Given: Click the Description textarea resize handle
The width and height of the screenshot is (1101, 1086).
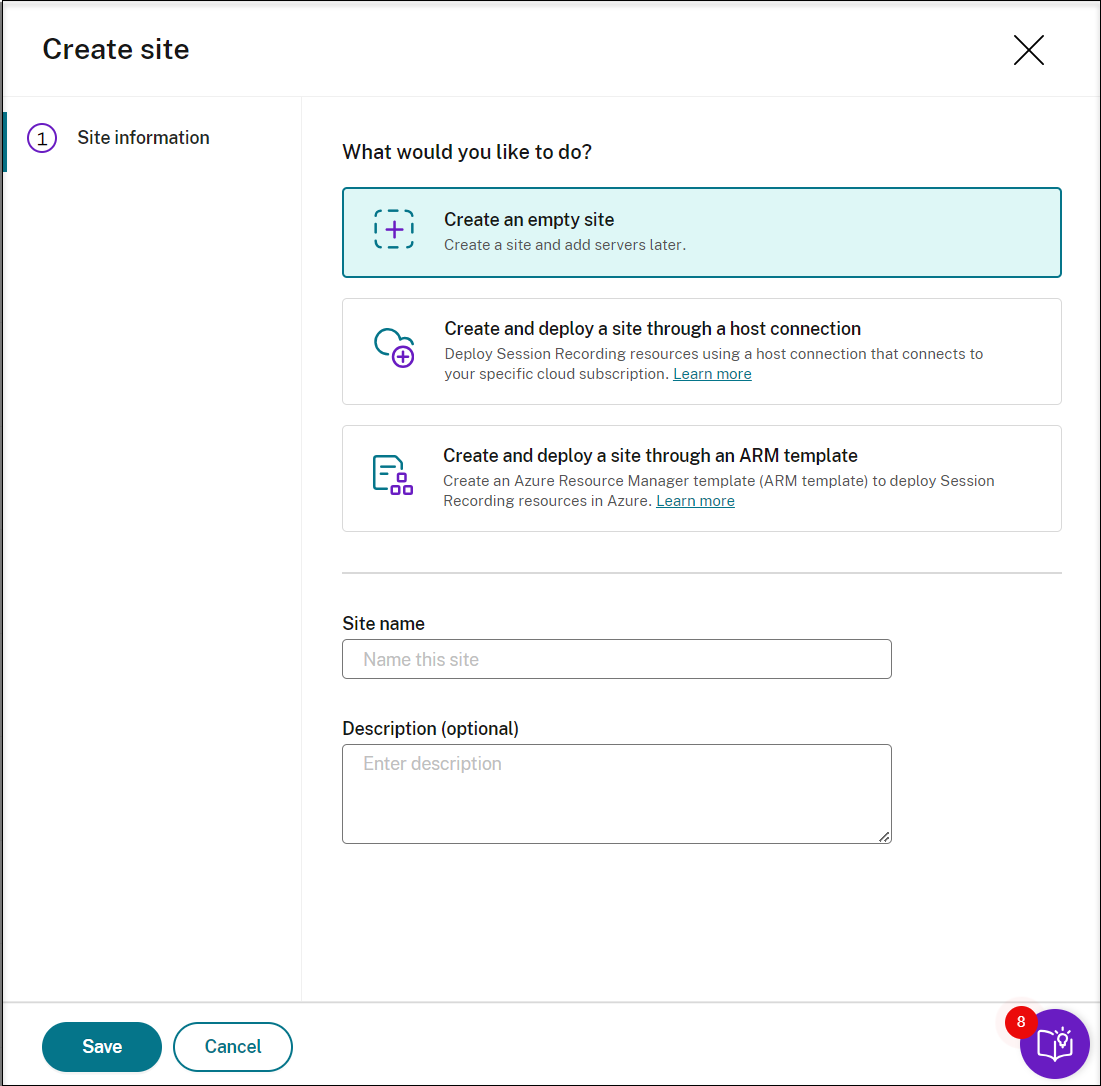Looking at the screenshot, I should pos(885,837).
